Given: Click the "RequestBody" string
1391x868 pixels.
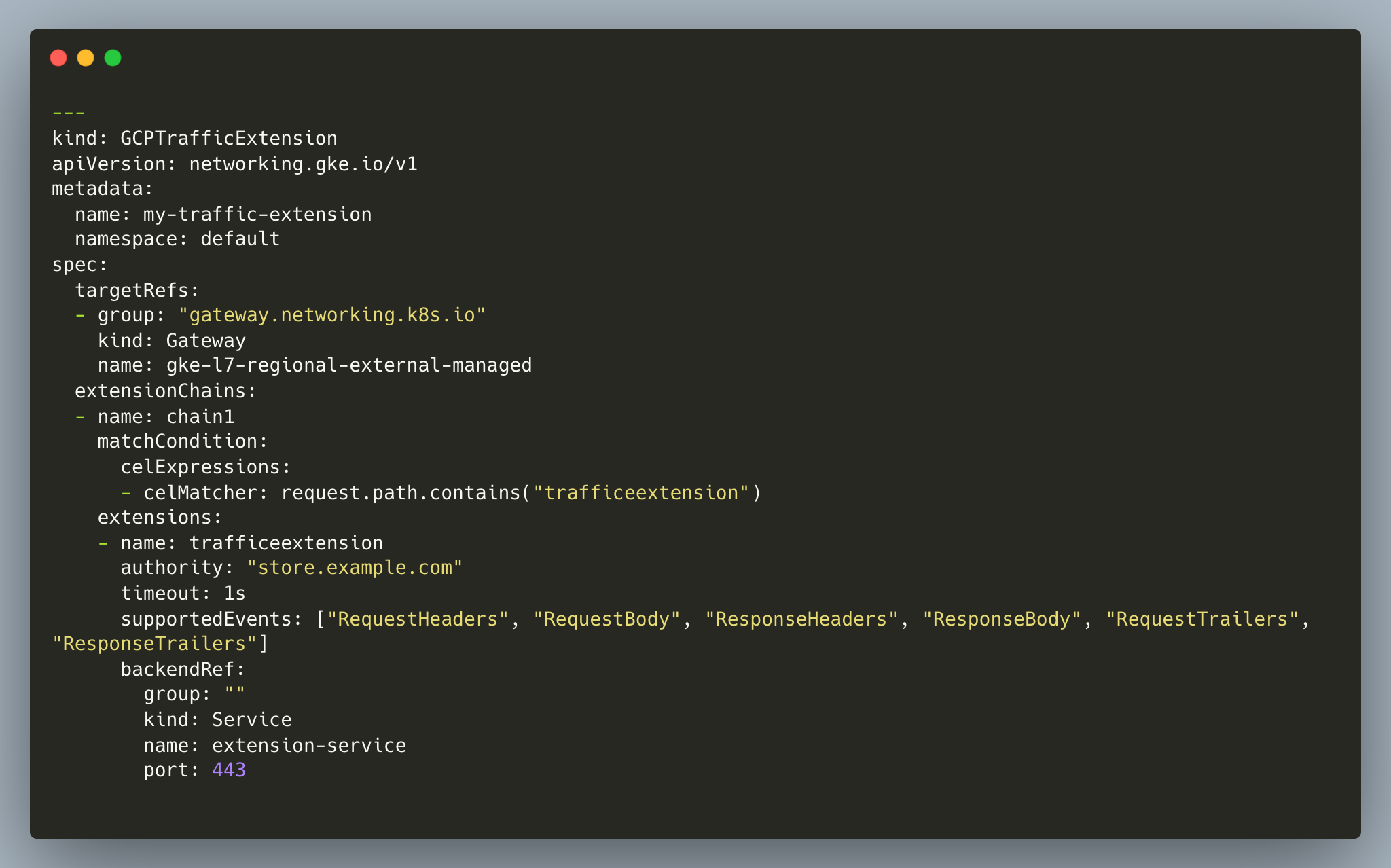Looking at the screenshot, I should click(x=607, y=619).
